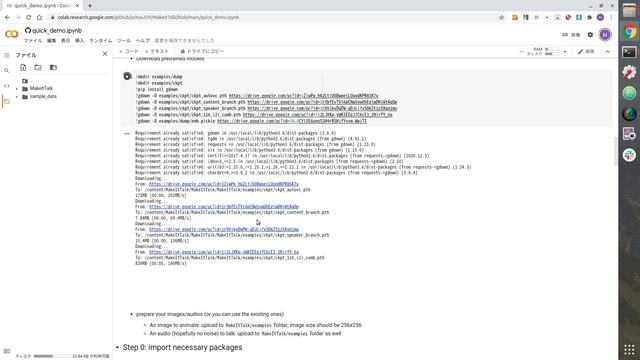Collapse the Colab header with chevron
The image size is (640, 360).
click(x=607, y=51)
